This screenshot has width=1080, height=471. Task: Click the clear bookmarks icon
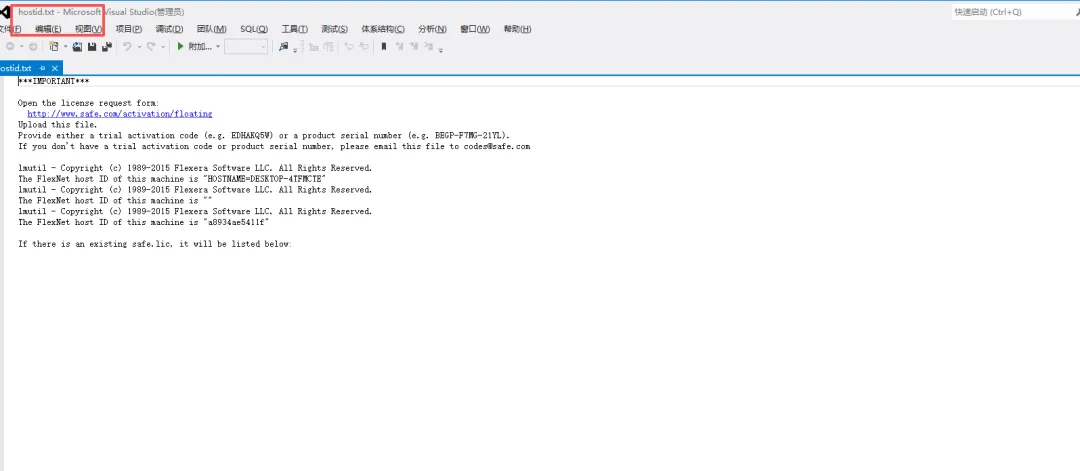(x=428, y=47)
